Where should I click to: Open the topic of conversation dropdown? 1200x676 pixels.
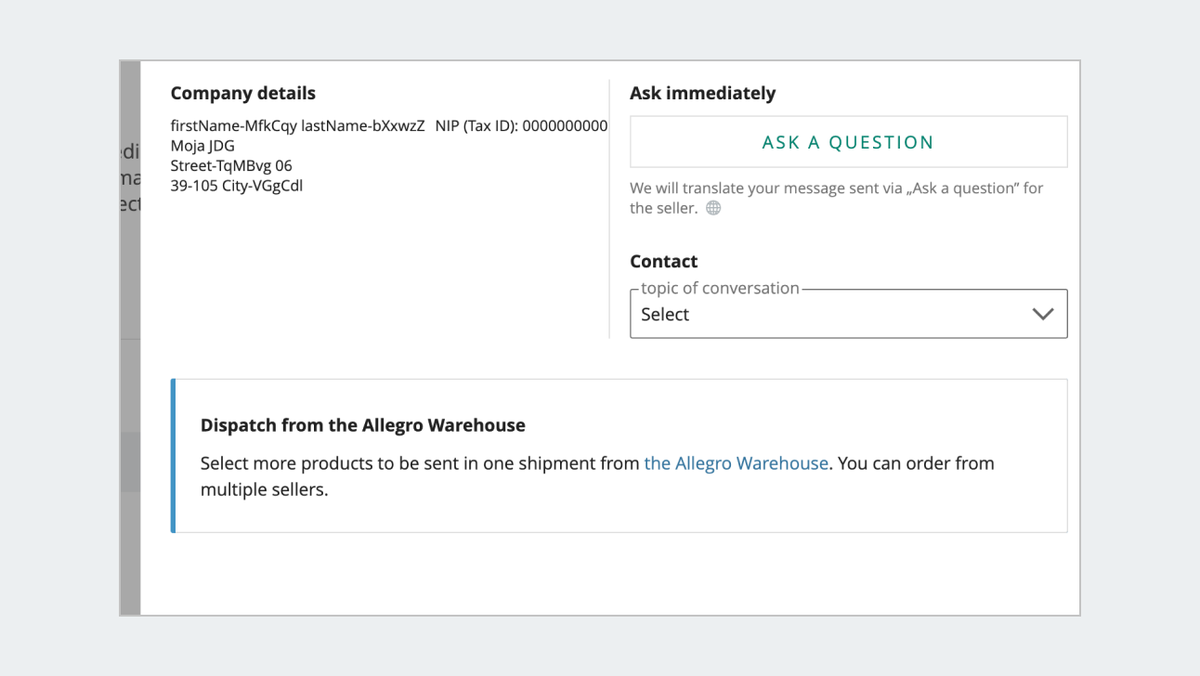(848, 313)
